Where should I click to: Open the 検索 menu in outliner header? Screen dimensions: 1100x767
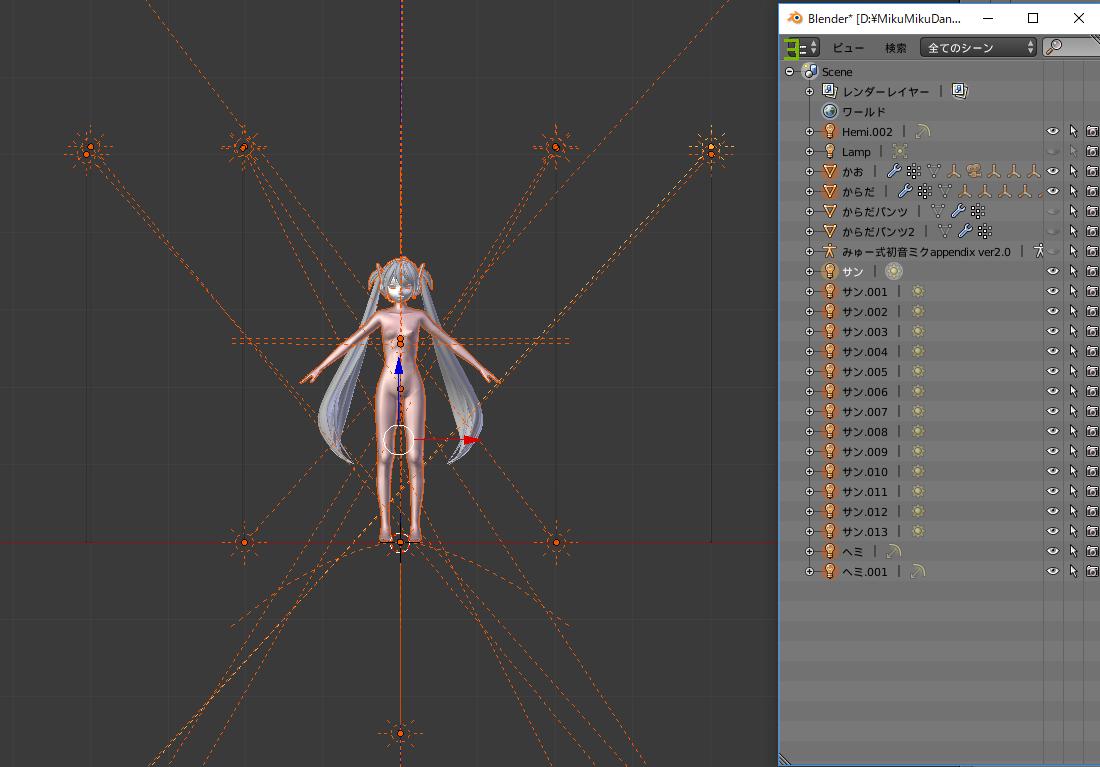[895, 48]
